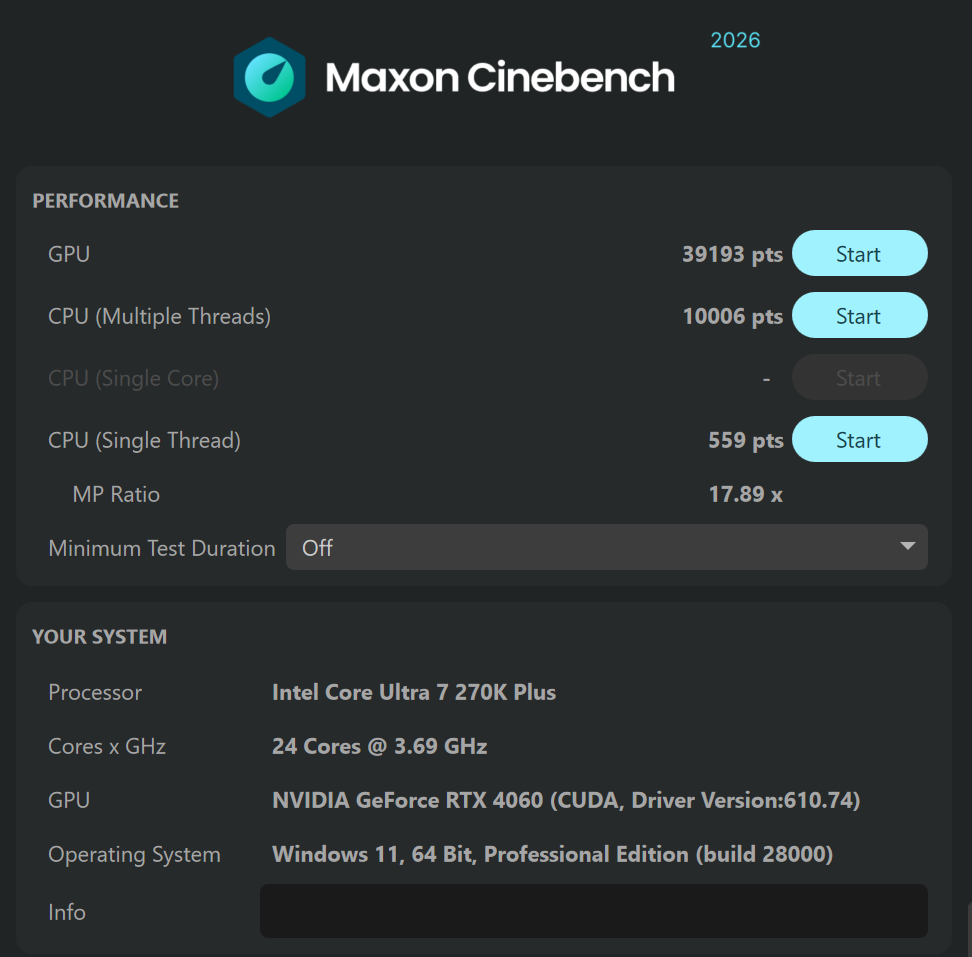972x957 pixels.
Task: Click the YOUR SYSTEM section heading
Action: click(x=100, y=637)
